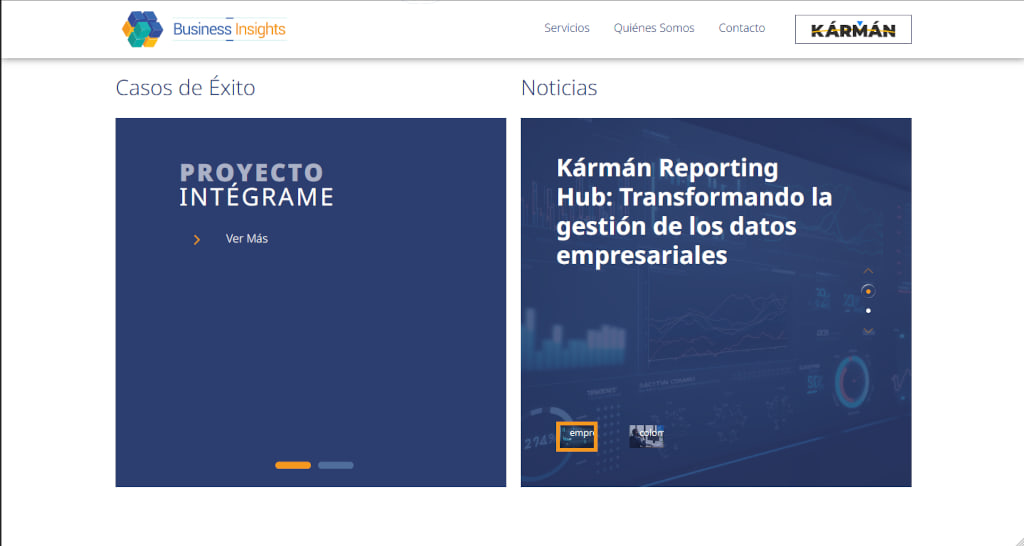Click the Casos de Éxito heading
Image resolution: width=1024 pixels, height=546 pixels.
click(185, 88)
